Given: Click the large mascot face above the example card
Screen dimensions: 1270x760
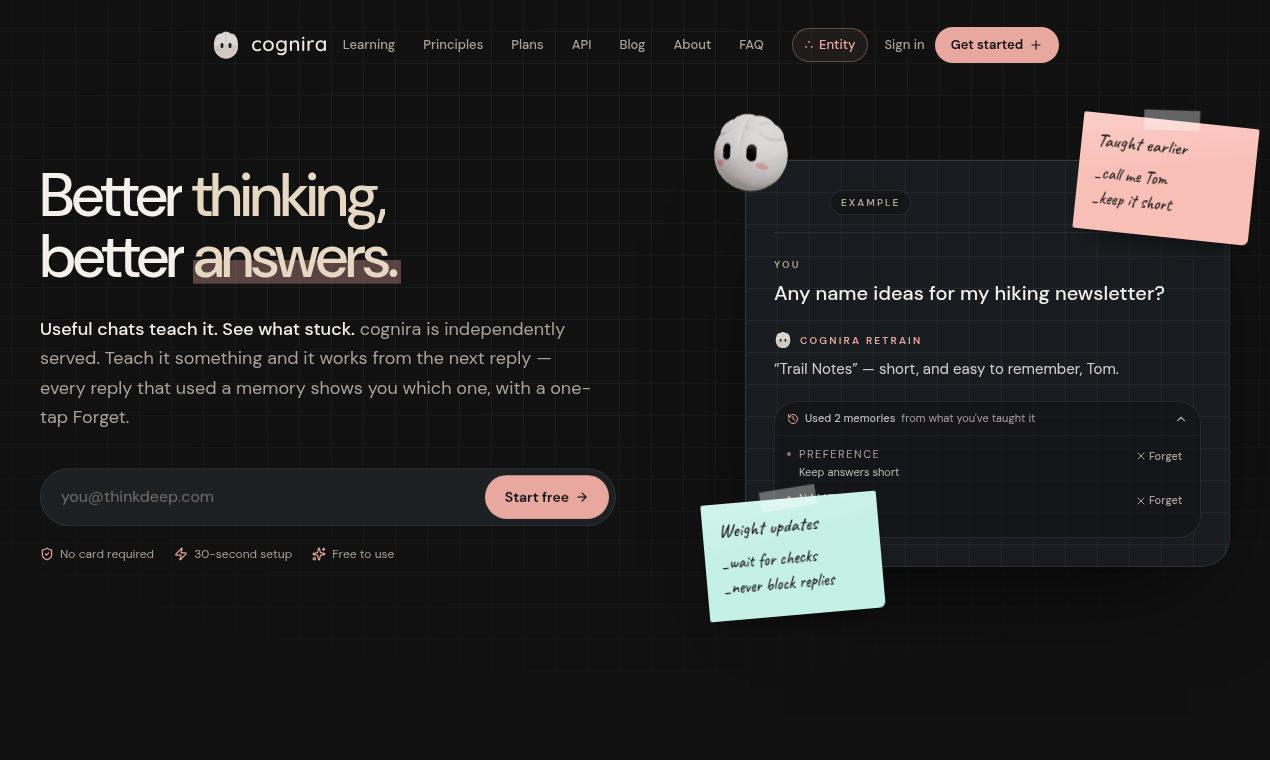Looking at the screenshot, I should (751, 152).
